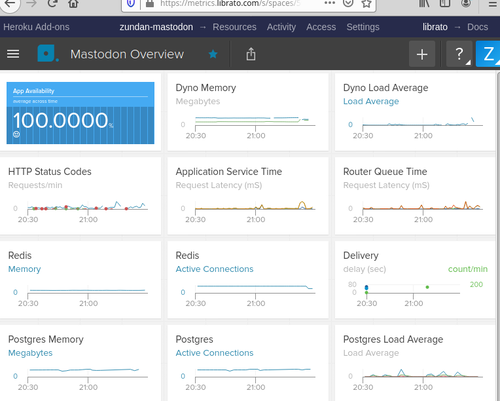Click the Memory label under Redis
The width and height of the screenshot is (500, 401).
pos(24,269)
